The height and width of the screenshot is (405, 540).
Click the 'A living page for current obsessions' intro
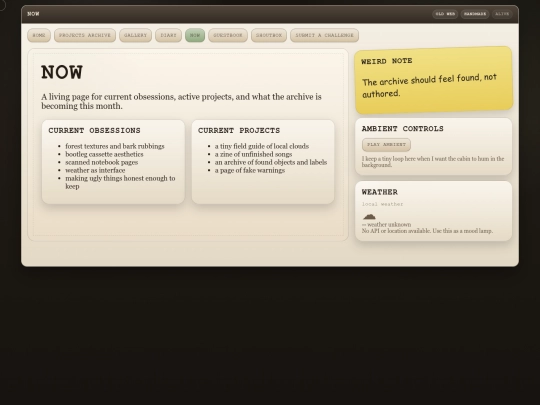[x=181, y=101]
